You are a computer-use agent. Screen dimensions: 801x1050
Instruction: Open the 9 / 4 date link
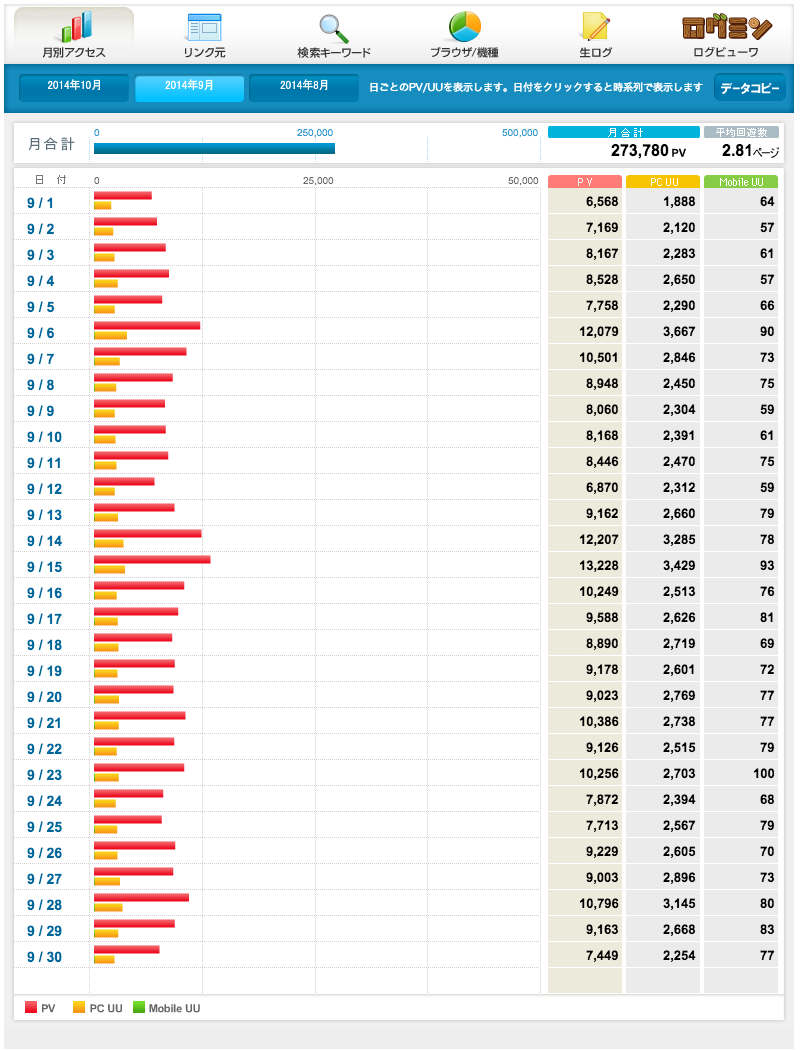(x=40, y=281)
